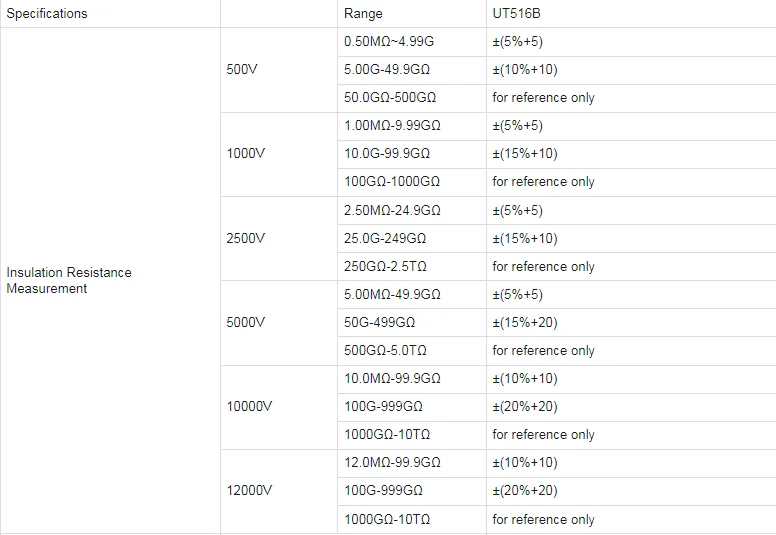Screen dimensions: 776x535
Task: Select the 500GΩ-5.0TΩ range cell
Action: (385, 351)
